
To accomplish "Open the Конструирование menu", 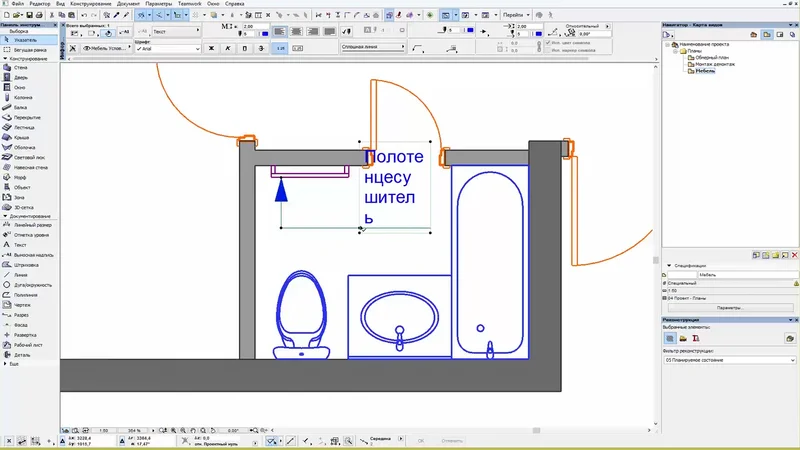I will pyautogui.click(x=91, y=4).
